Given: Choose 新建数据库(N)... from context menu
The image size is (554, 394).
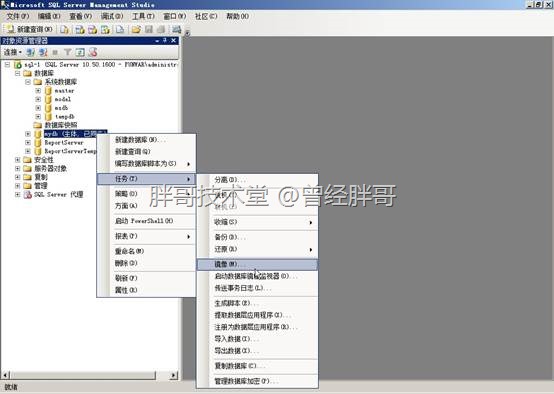Looking at the screenshot, I should point(146,140).
